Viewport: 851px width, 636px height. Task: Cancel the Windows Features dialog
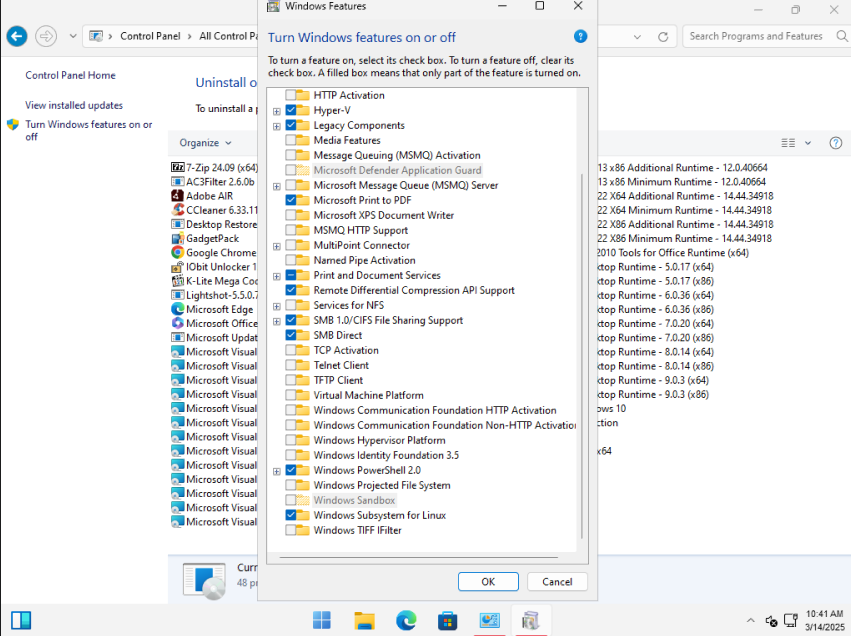point(557,582)
